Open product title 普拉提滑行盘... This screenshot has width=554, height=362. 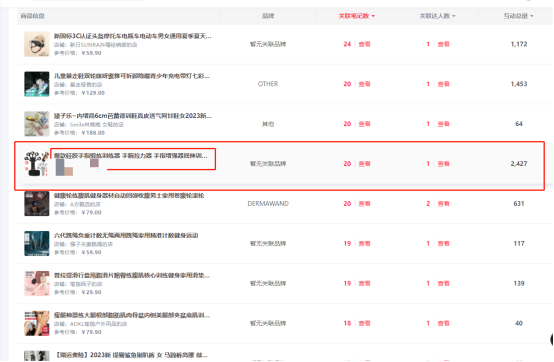[131, 275]
